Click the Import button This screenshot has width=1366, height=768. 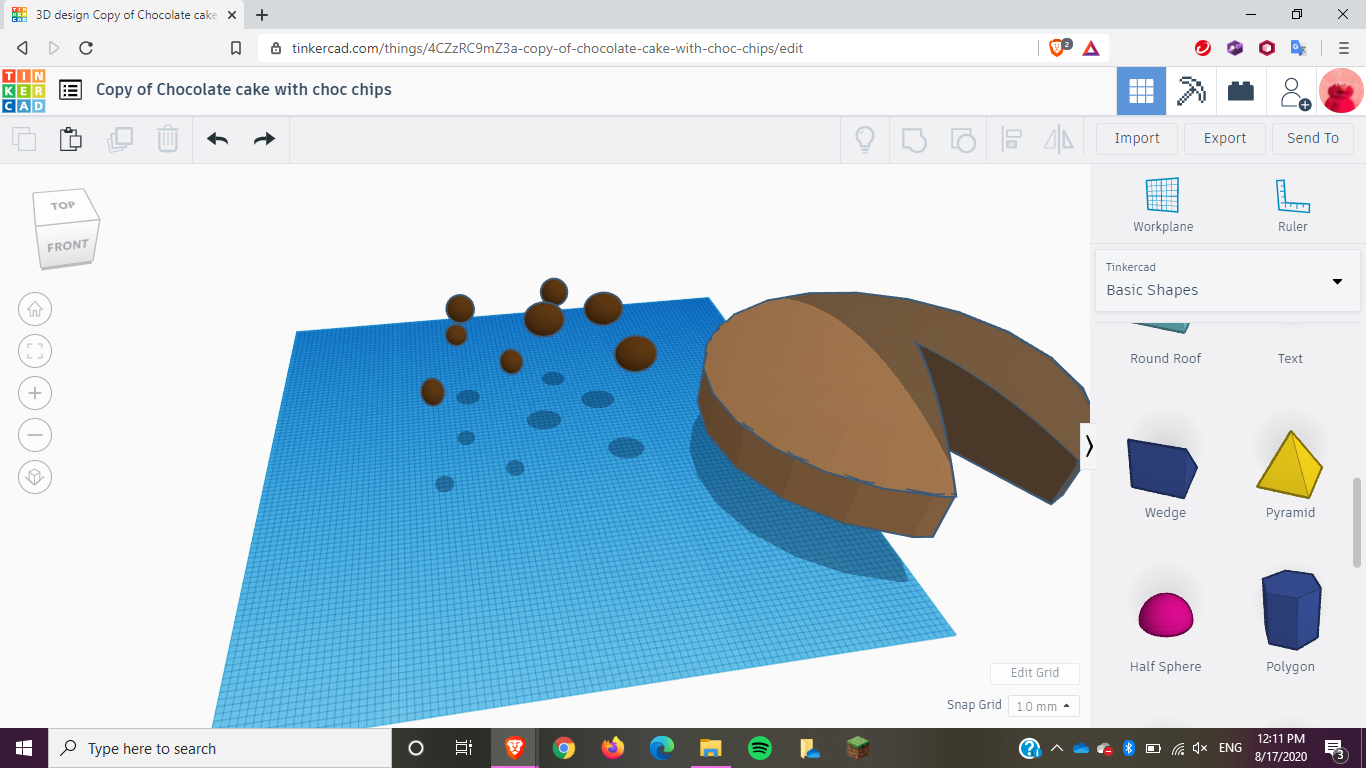1137,139
